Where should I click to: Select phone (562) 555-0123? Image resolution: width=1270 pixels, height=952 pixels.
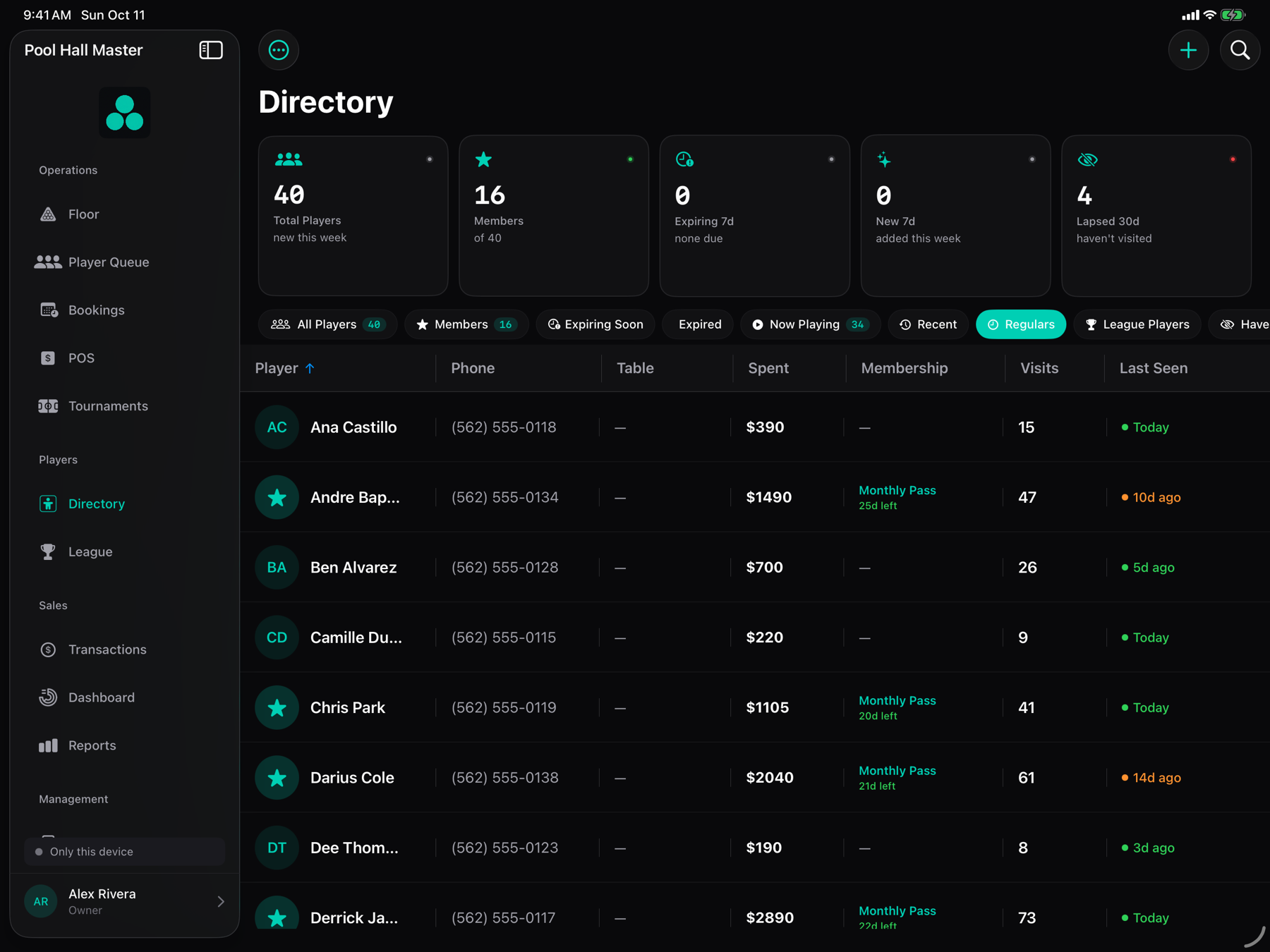tap(504, 848)
